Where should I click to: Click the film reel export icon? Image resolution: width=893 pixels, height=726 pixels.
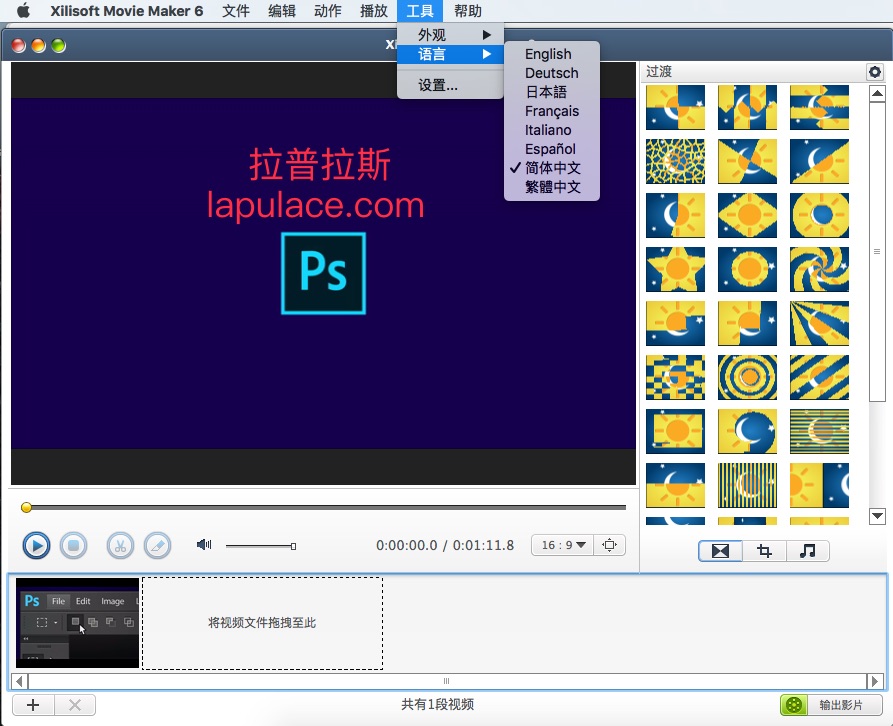(x=794, y=705)
